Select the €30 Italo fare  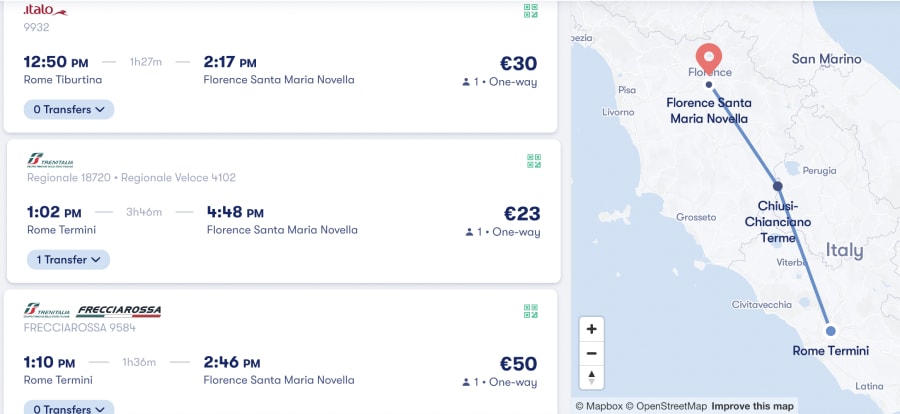pos(518,63)
